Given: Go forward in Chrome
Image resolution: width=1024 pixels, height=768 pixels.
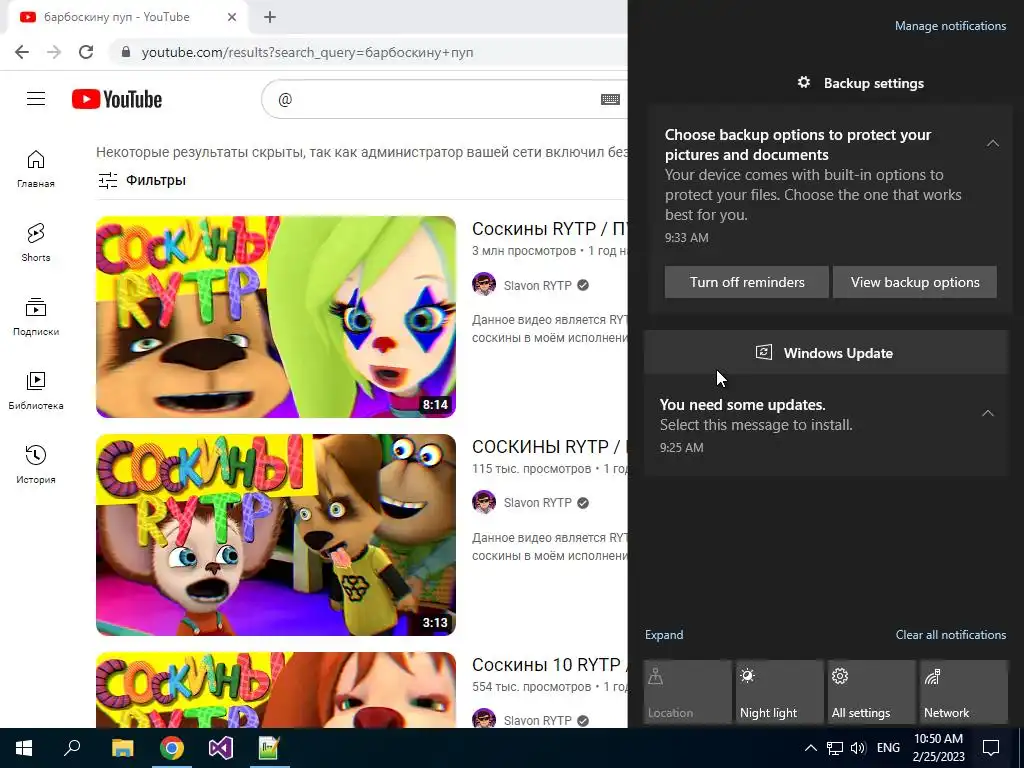Looking at the screenshot, I should pos(54,52).
